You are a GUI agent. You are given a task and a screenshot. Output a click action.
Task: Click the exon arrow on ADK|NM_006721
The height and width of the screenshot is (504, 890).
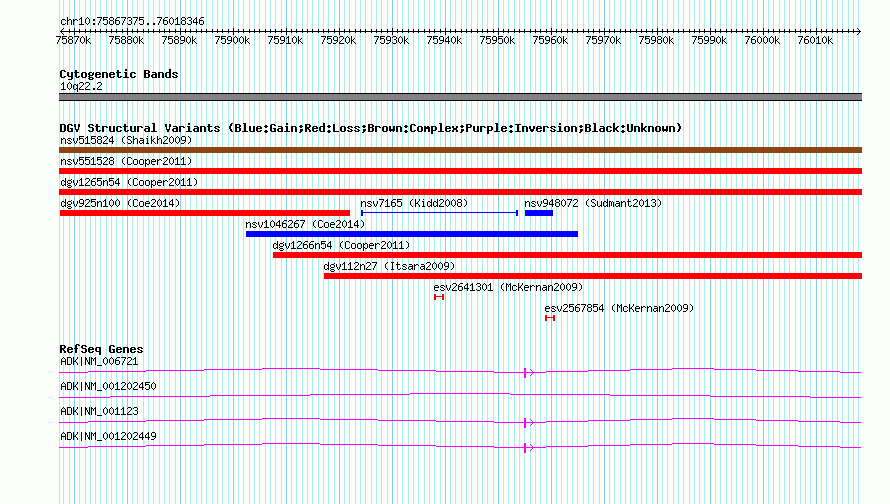click(x=528, y=372)
